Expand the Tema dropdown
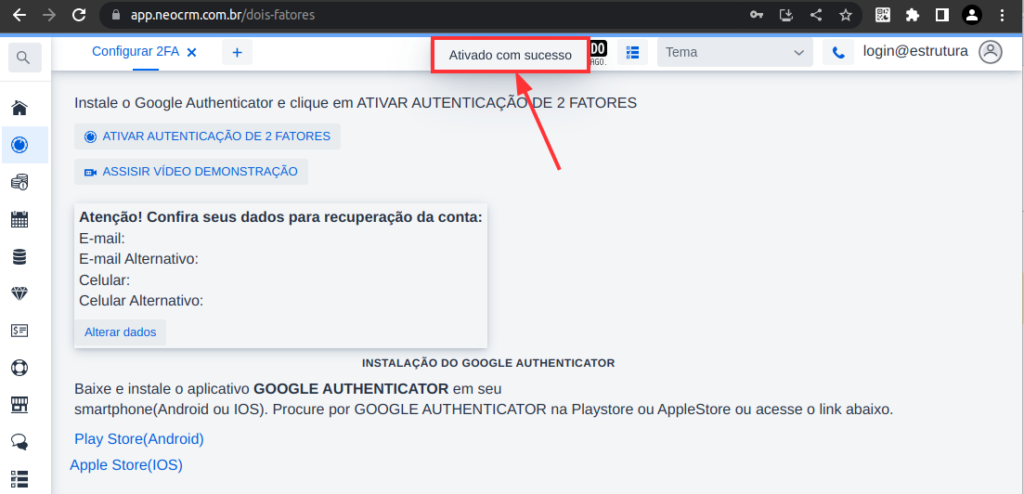The height and width of the screenshot is (494, 1024). coord(735,53)
